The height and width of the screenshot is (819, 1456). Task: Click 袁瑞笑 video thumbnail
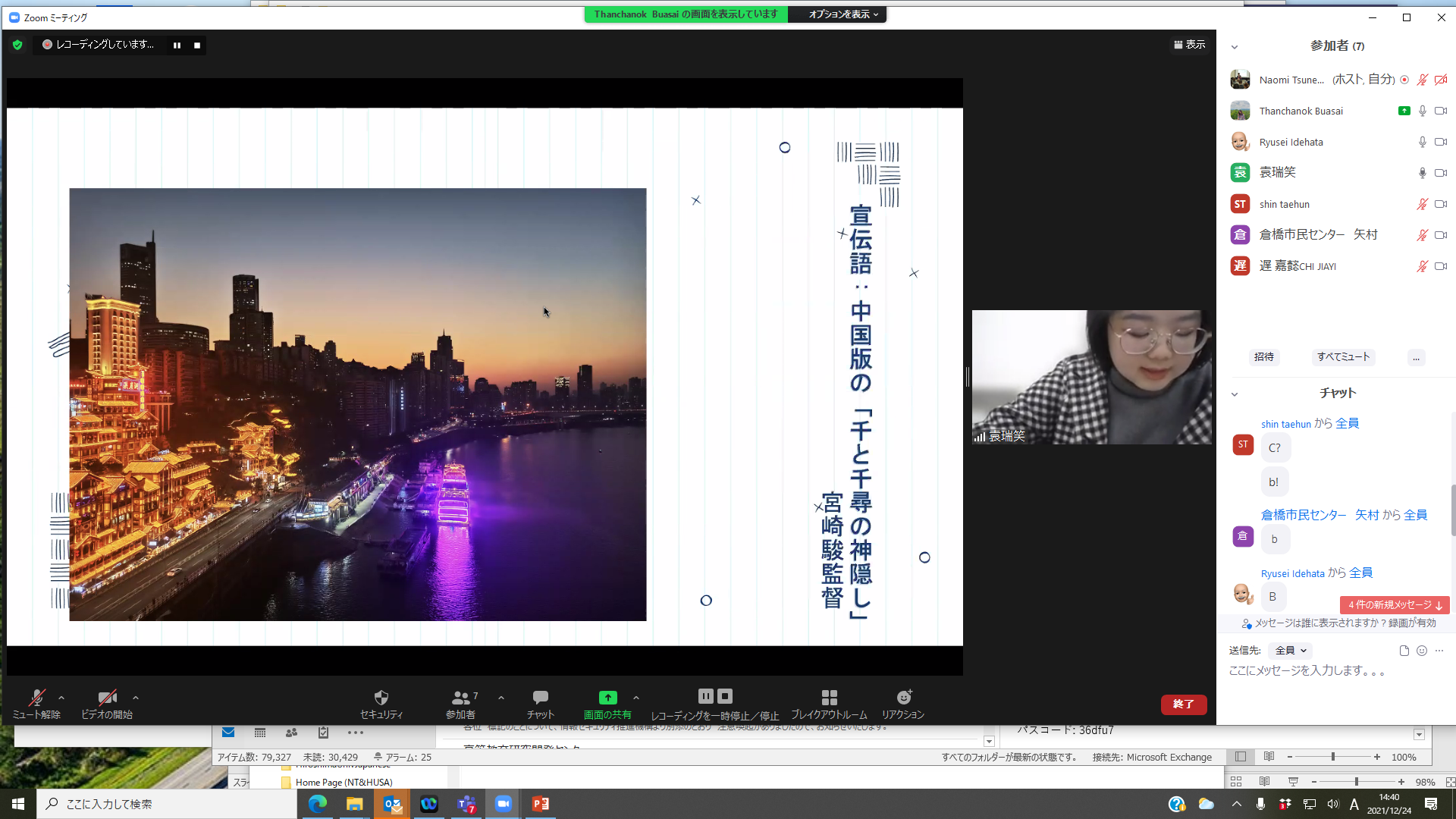1091,377
